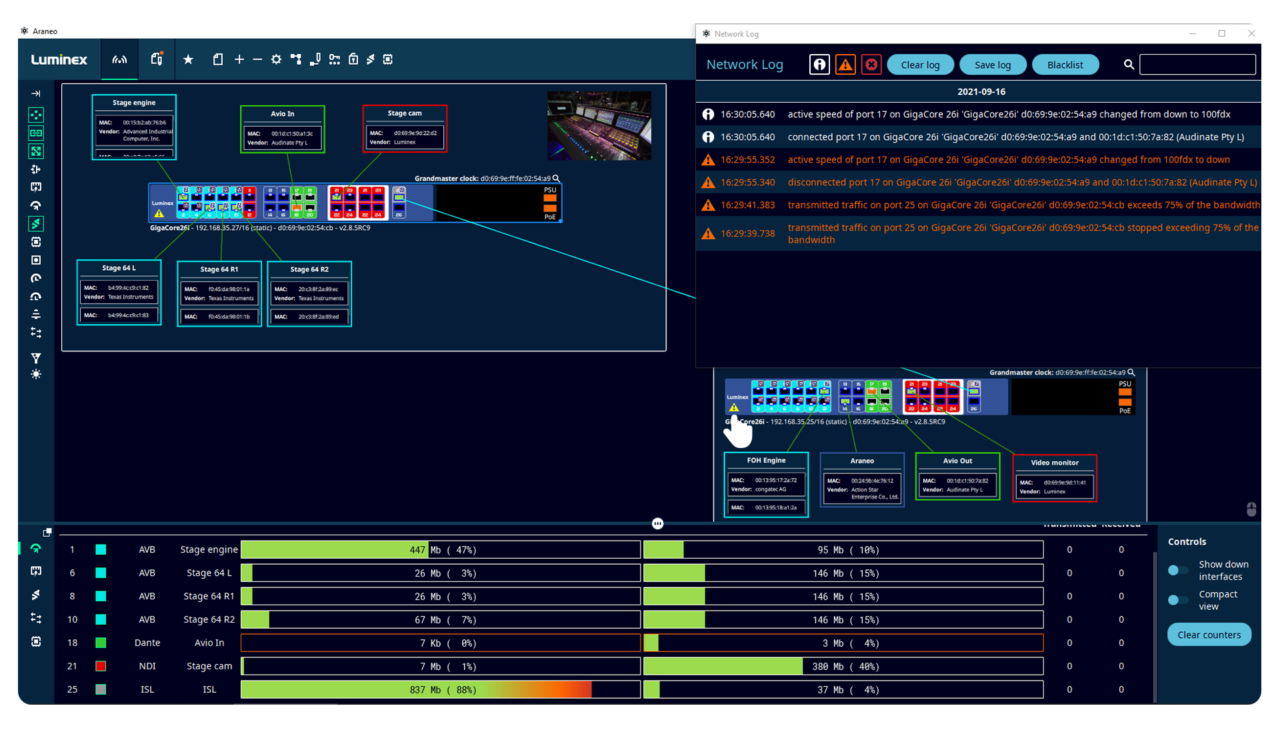Image resolution: width=1280 pixels, height=732 pixels.
Task: Toggle the expand-arrows icon in left sidebar
Action: 36,151
